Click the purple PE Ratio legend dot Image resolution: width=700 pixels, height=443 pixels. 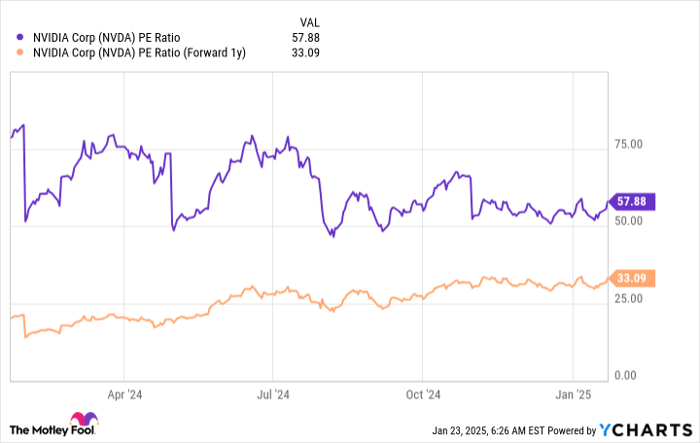(22, 35)
